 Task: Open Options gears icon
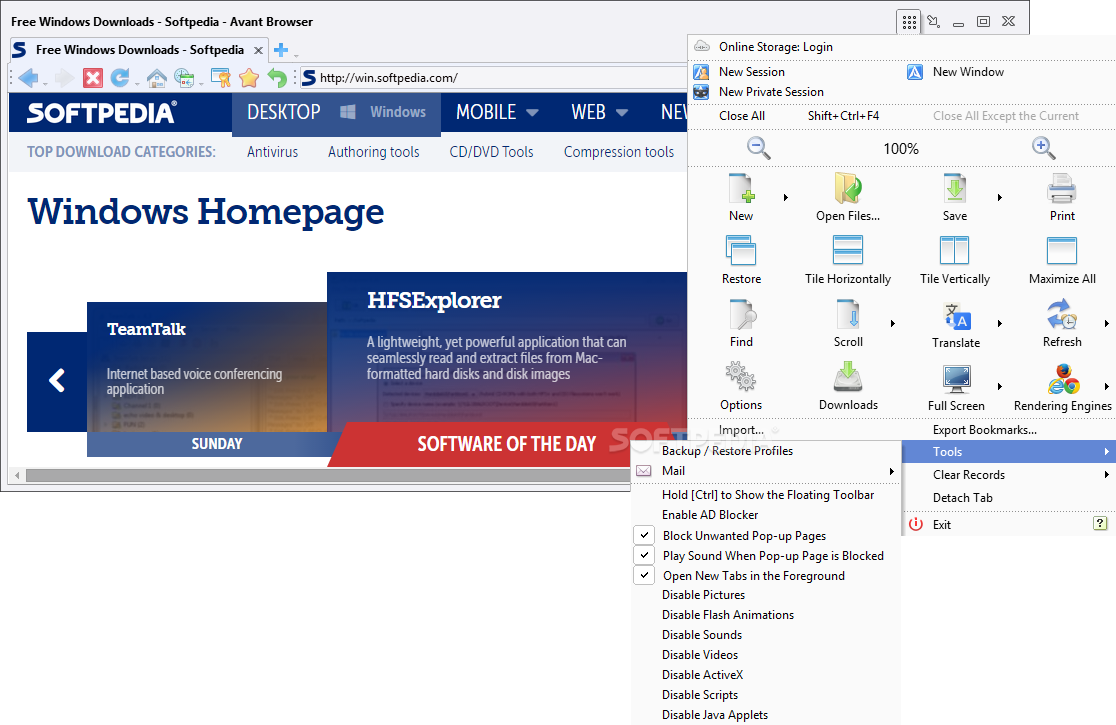[740, 377]
